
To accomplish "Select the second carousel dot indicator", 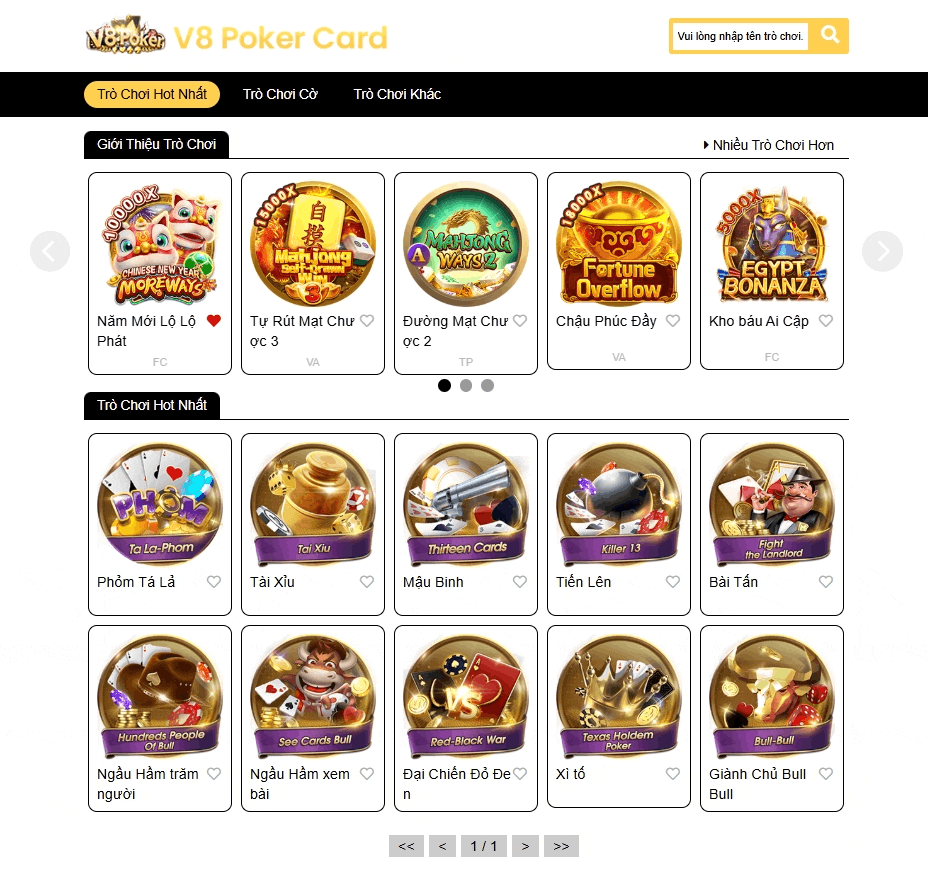I will [466, 386].
